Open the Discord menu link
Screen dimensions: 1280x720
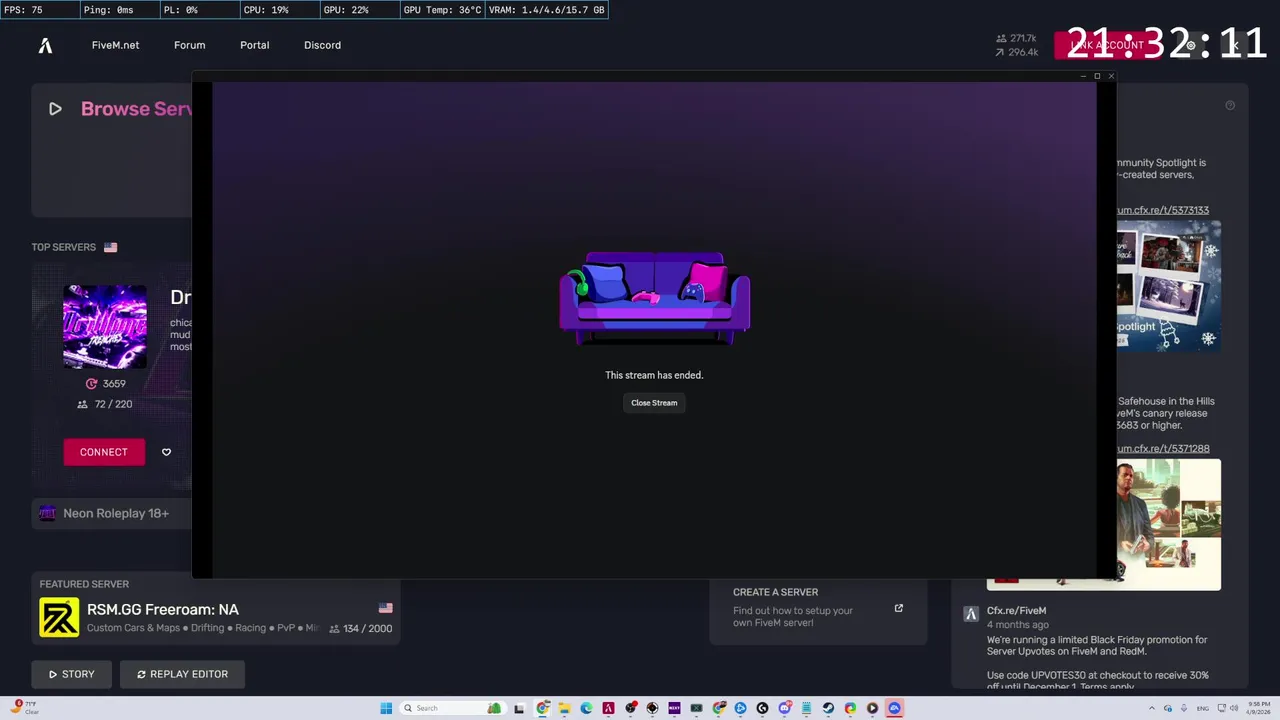click(322, 45)
